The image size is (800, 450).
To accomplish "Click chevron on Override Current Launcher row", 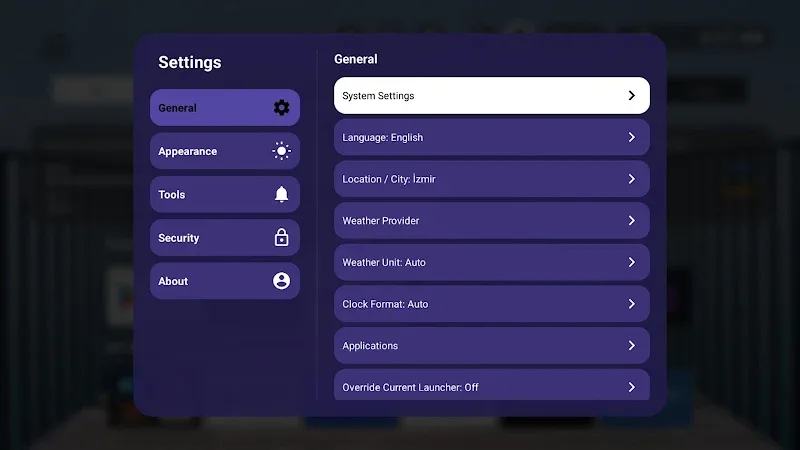I will click(x=632, y=387).
